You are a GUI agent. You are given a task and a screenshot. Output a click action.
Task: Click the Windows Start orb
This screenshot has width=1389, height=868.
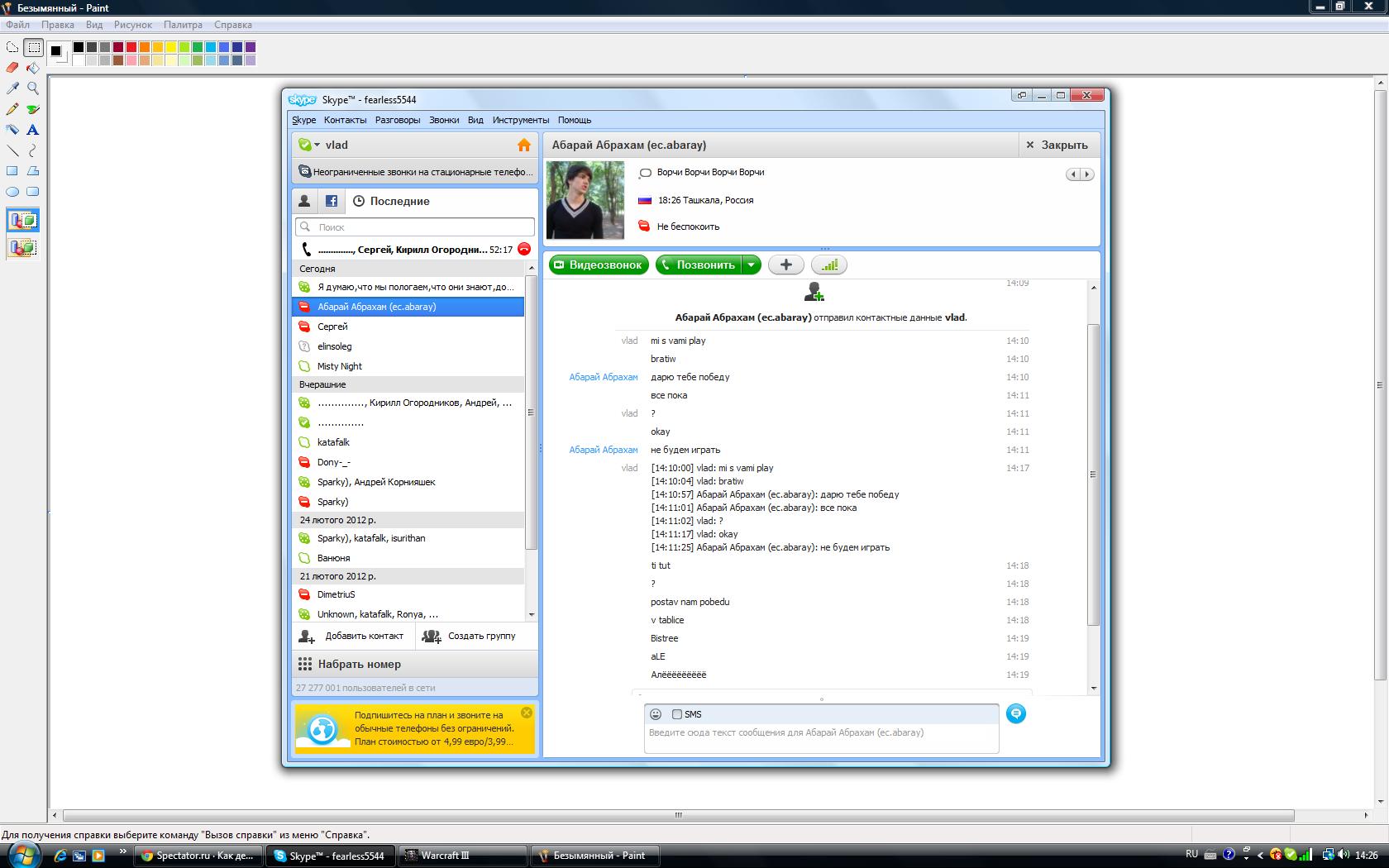[x=22, y=855]
